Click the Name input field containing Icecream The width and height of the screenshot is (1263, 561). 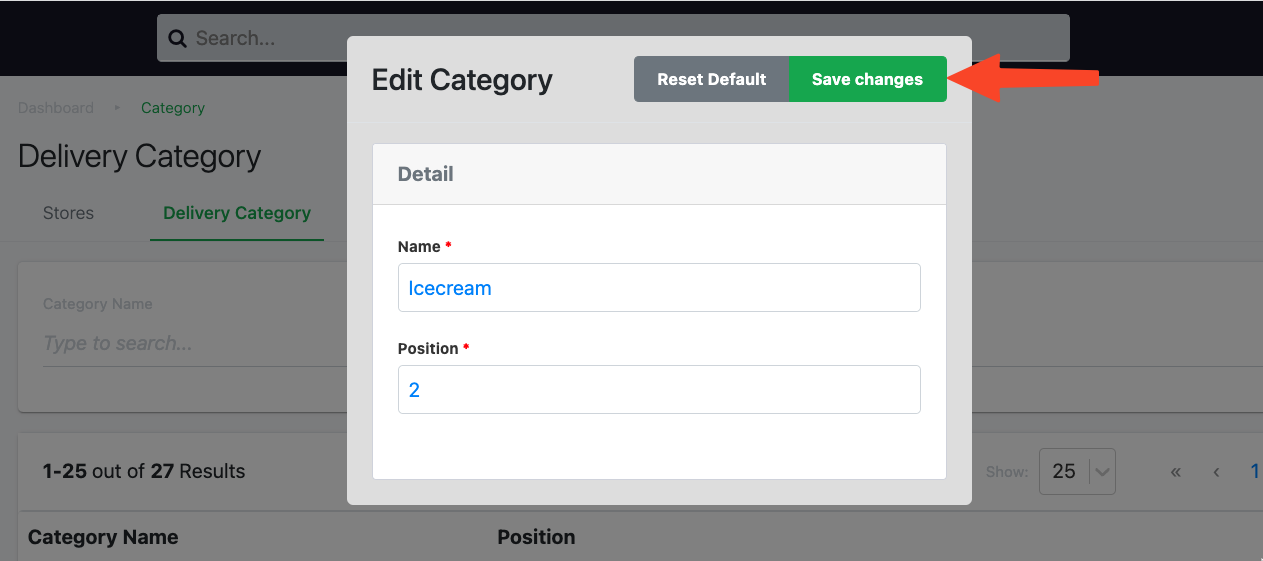659,288
